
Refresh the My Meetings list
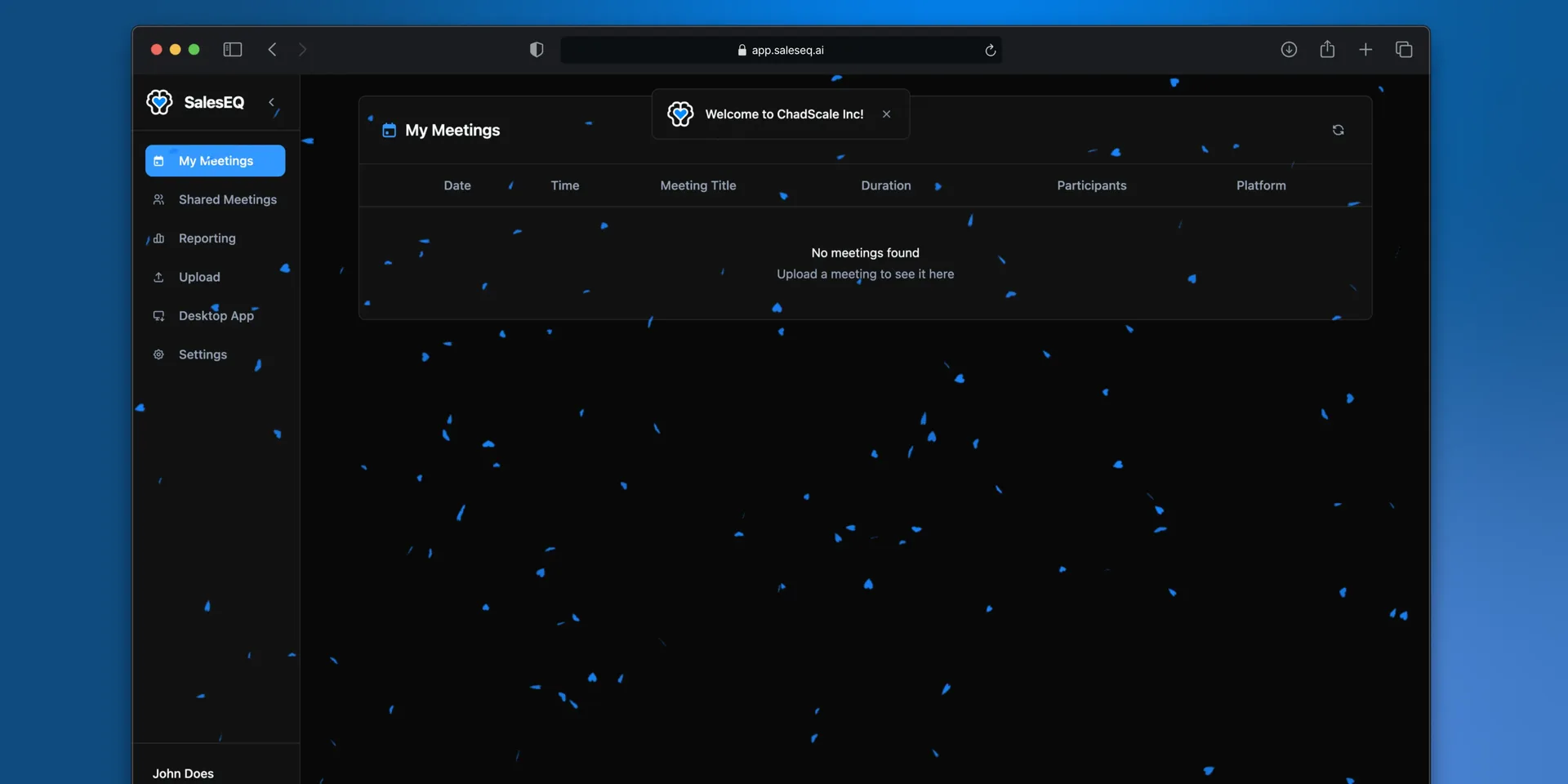[x=1338, y=130]
